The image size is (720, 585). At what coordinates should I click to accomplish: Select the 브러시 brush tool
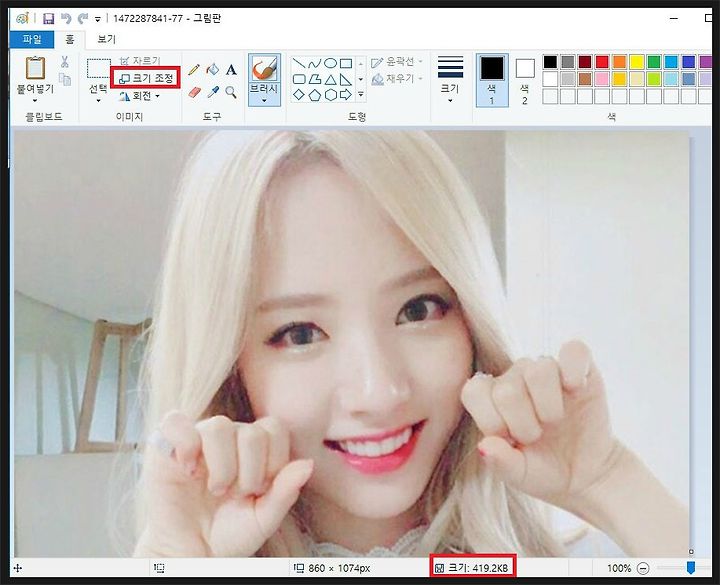click(x=264, y=68)
